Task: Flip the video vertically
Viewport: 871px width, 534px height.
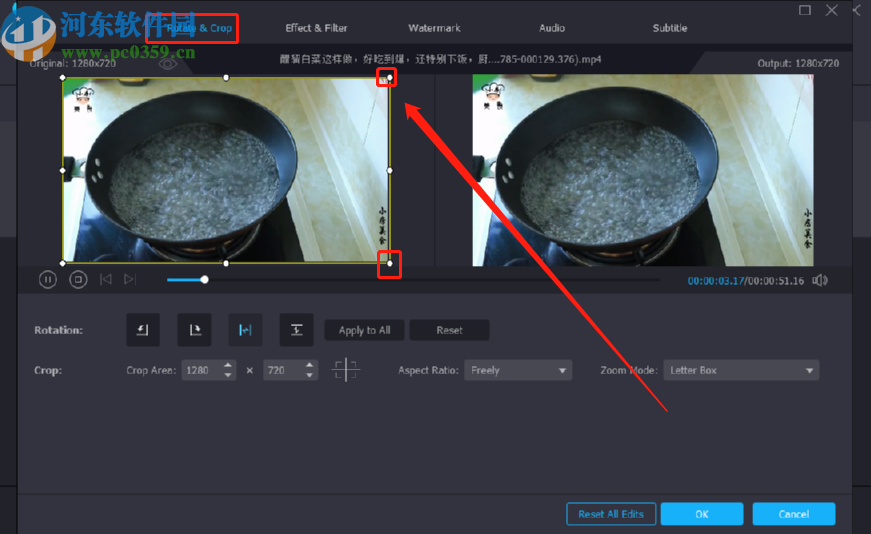Action: pyautogui.click(x=296, y=330)
